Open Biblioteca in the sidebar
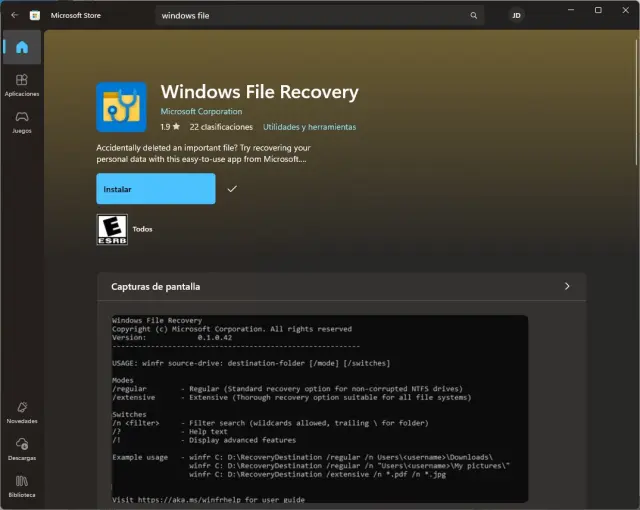 22,485
